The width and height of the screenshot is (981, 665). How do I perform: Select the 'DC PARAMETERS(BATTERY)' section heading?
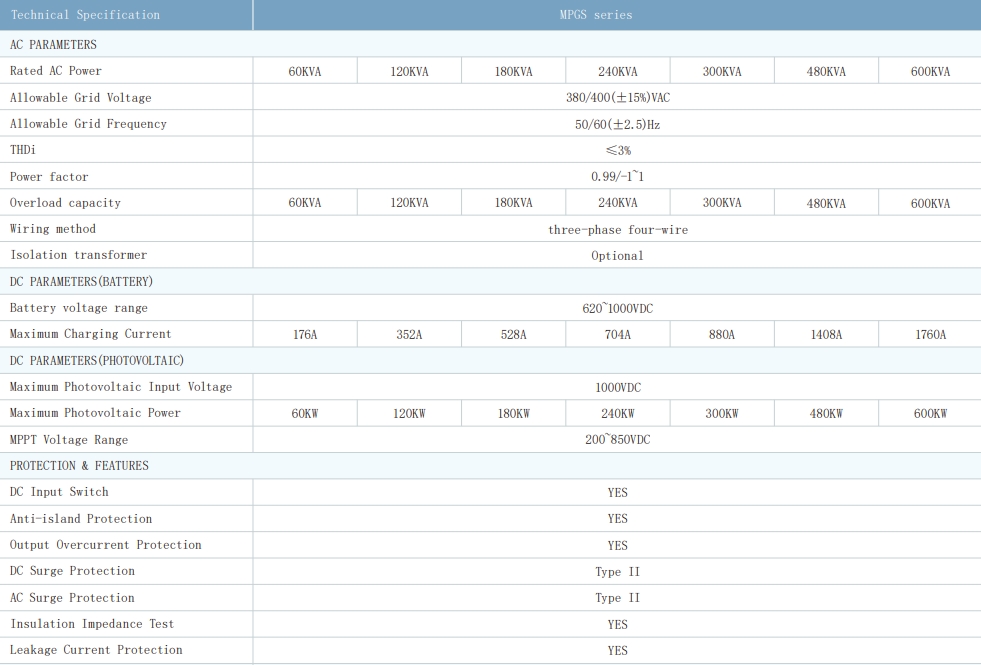click(x=81, y=282)
